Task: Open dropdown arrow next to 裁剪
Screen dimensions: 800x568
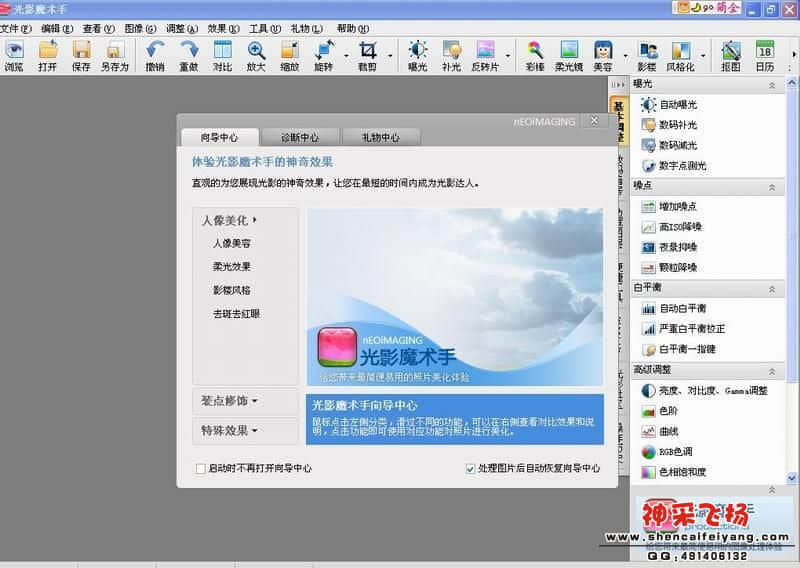Action: point(390,55)
